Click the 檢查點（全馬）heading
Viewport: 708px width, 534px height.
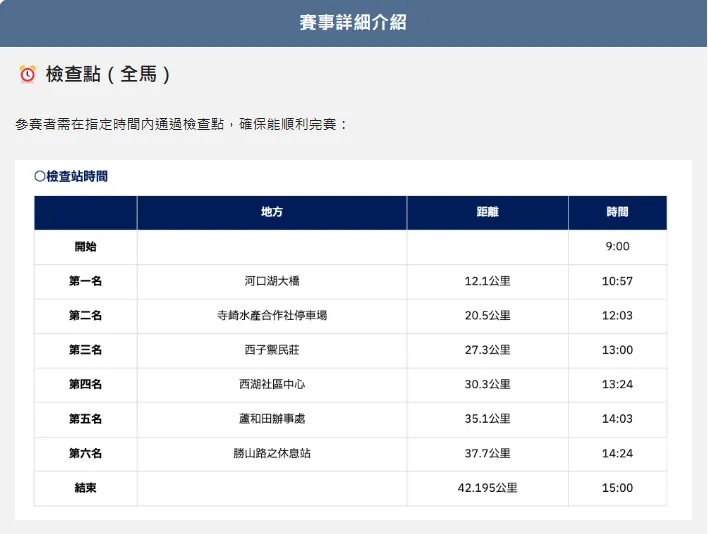108,74
